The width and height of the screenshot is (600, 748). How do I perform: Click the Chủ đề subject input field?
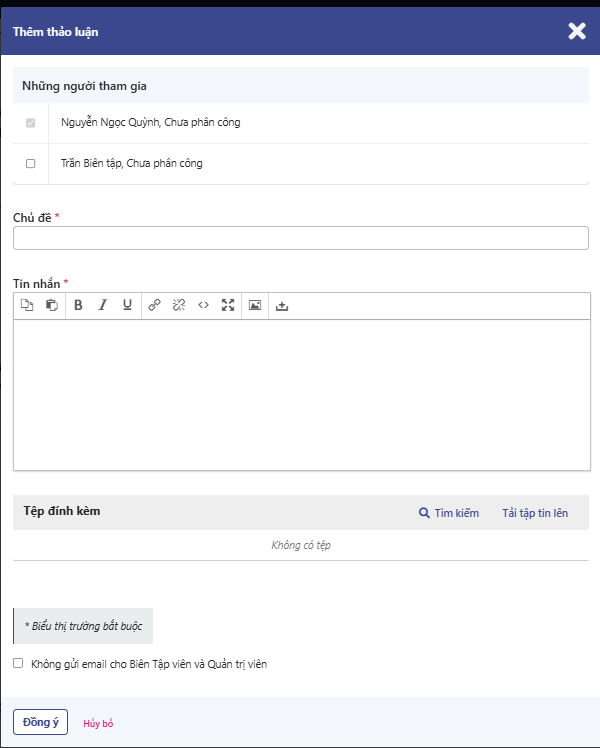tap(300, 238)
